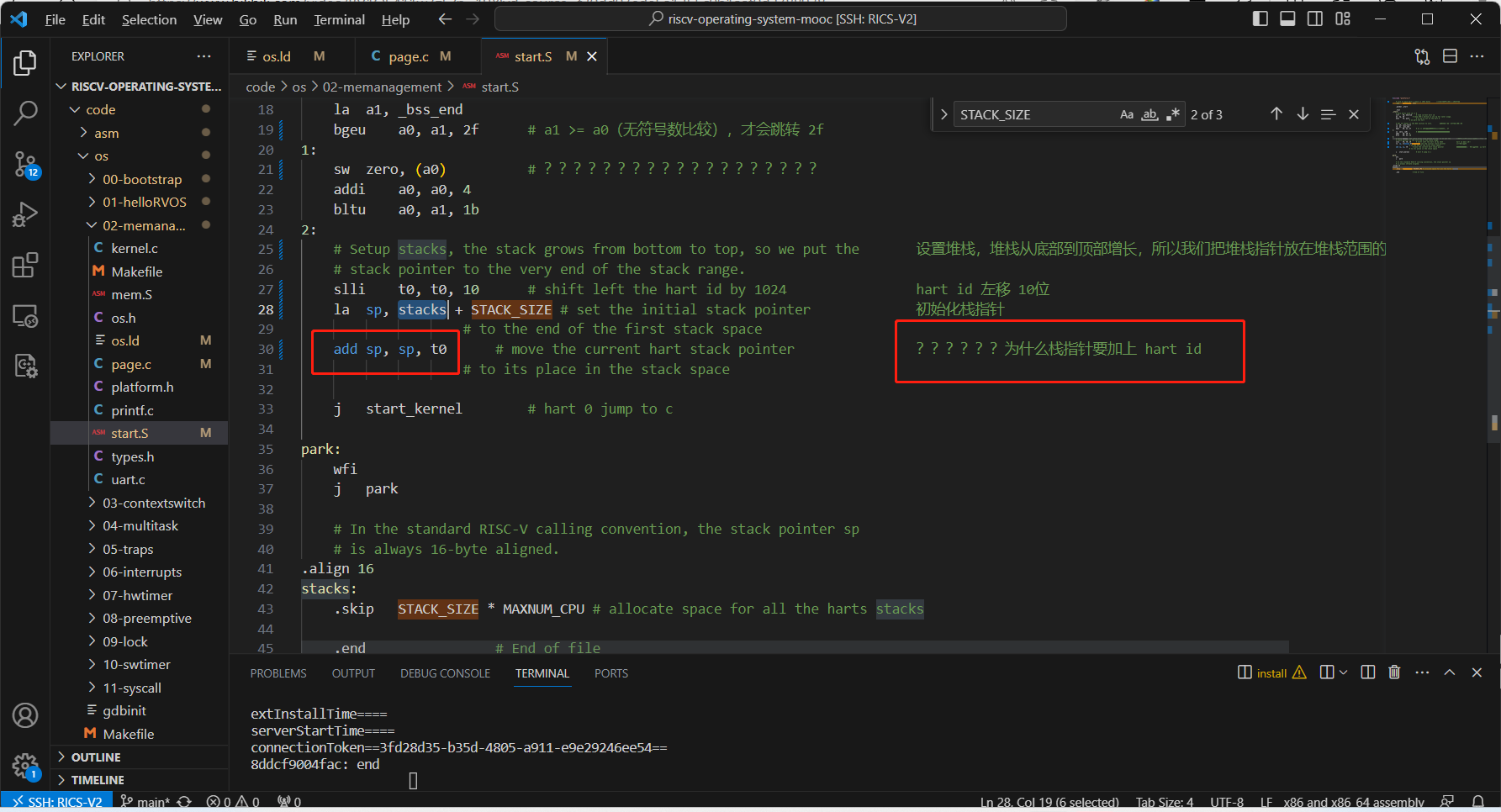Click Tab Size: 4 in status bar
1501x812 pixels.
tap(1164, 802)
